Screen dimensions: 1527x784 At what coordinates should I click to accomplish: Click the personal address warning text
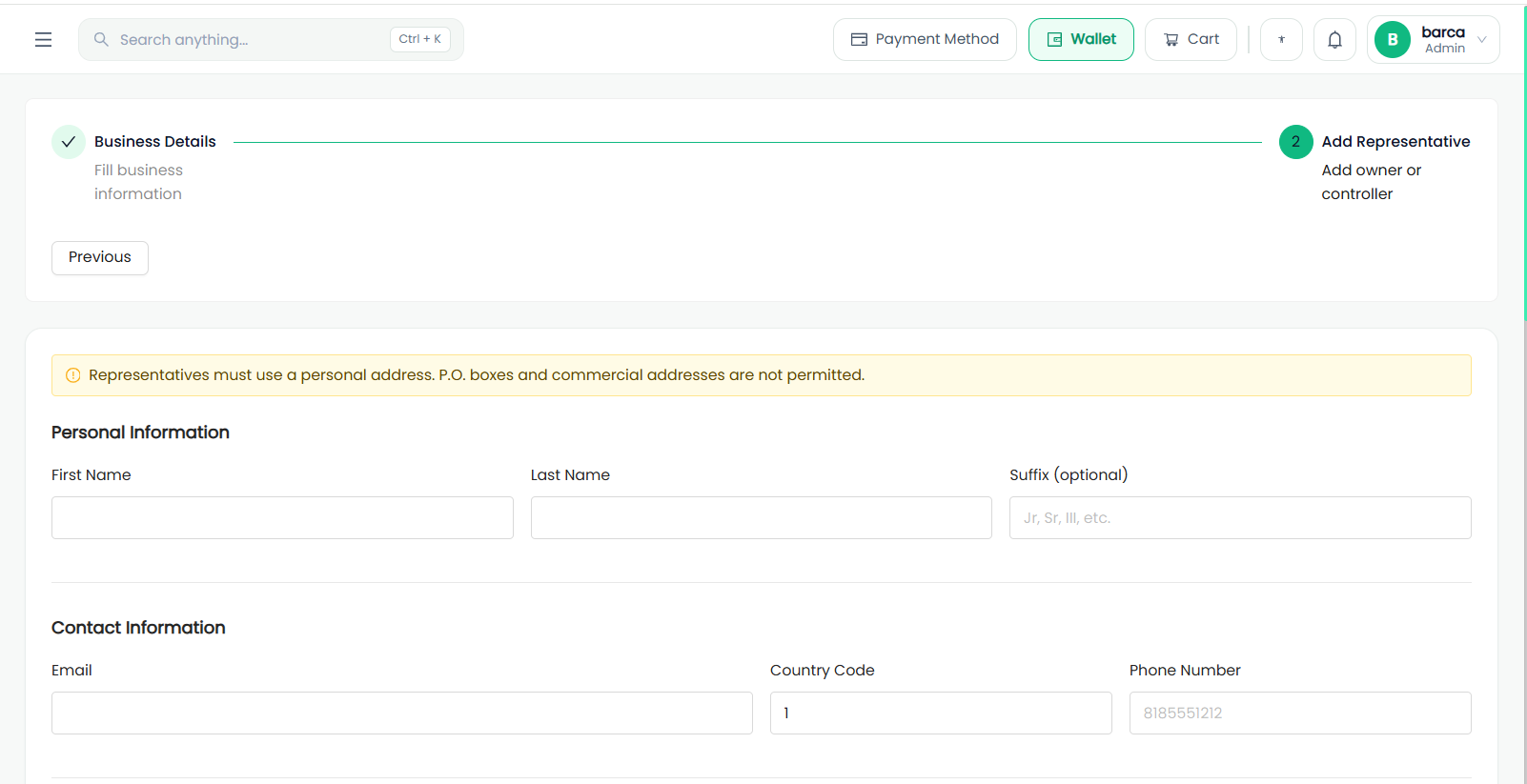(477, 375)
